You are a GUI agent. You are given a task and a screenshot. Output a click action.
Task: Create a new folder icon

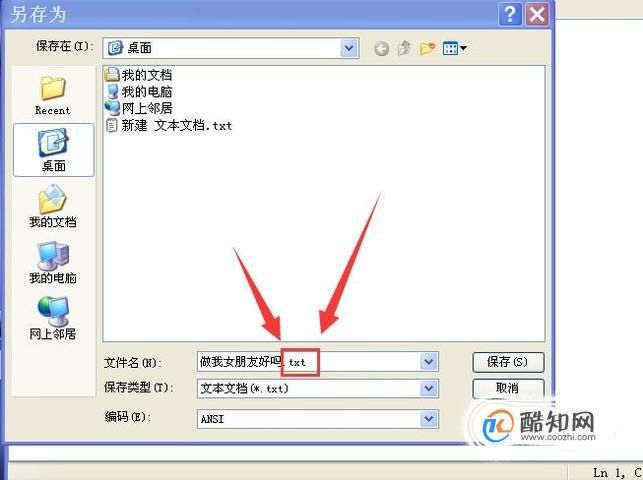[427, 48]
